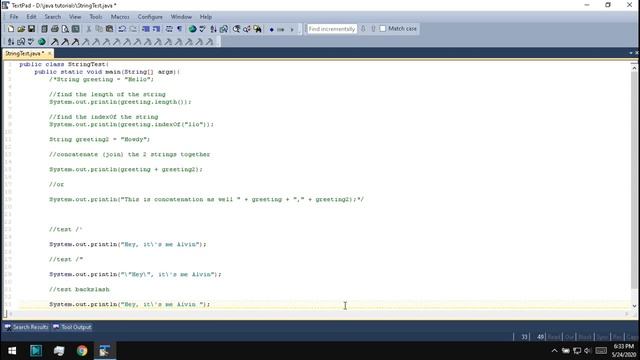The width and height of the screenshot is (640, 360).
Task: Click the Paste clipboard icon
Action: (109, 29)
